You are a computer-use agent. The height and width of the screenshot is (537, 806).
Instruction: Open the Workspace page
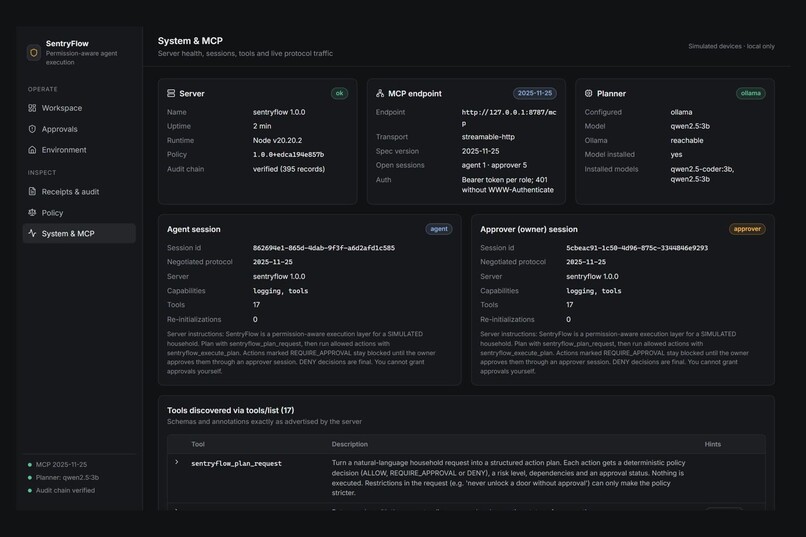pos(79,108)
